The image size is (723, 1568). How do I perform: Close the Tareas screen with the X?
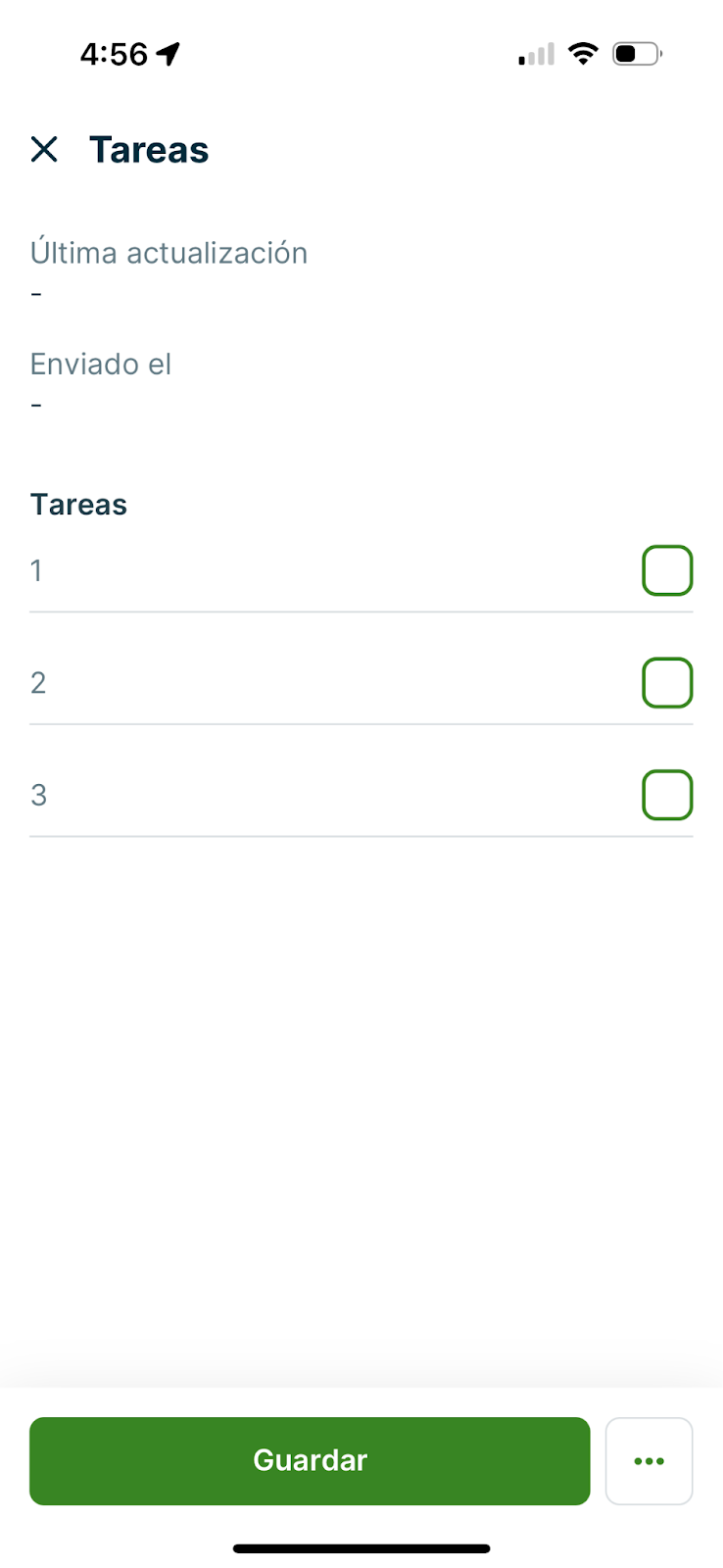(44, 150)
